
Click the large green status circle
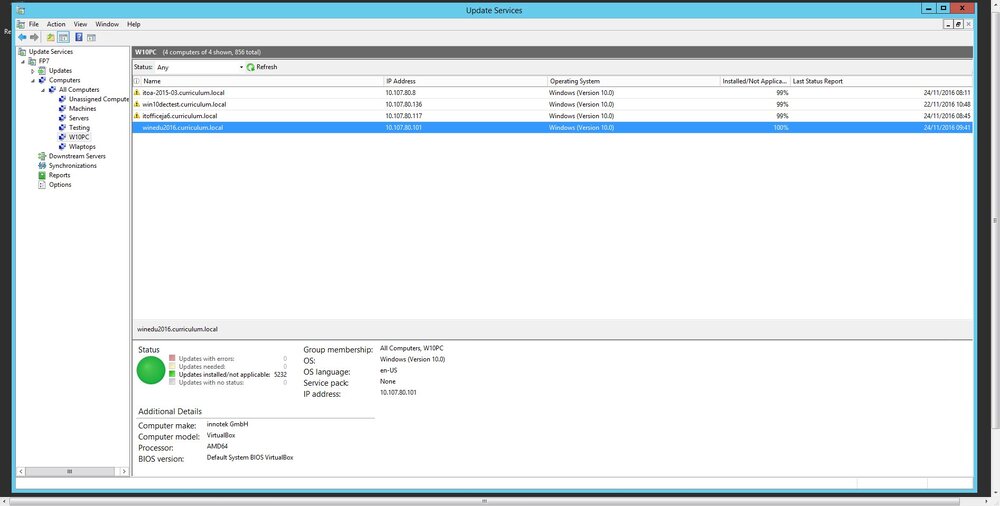point(151,371)
